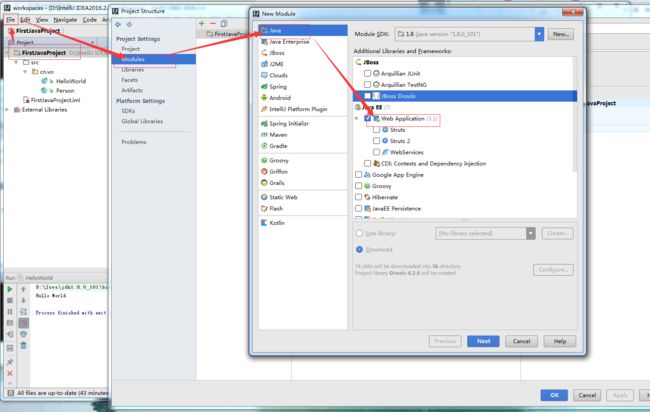Click red minus remove icon in Project Structure
Image resolution: width=650 pixels, height=412 pixels.
point(213,24)
